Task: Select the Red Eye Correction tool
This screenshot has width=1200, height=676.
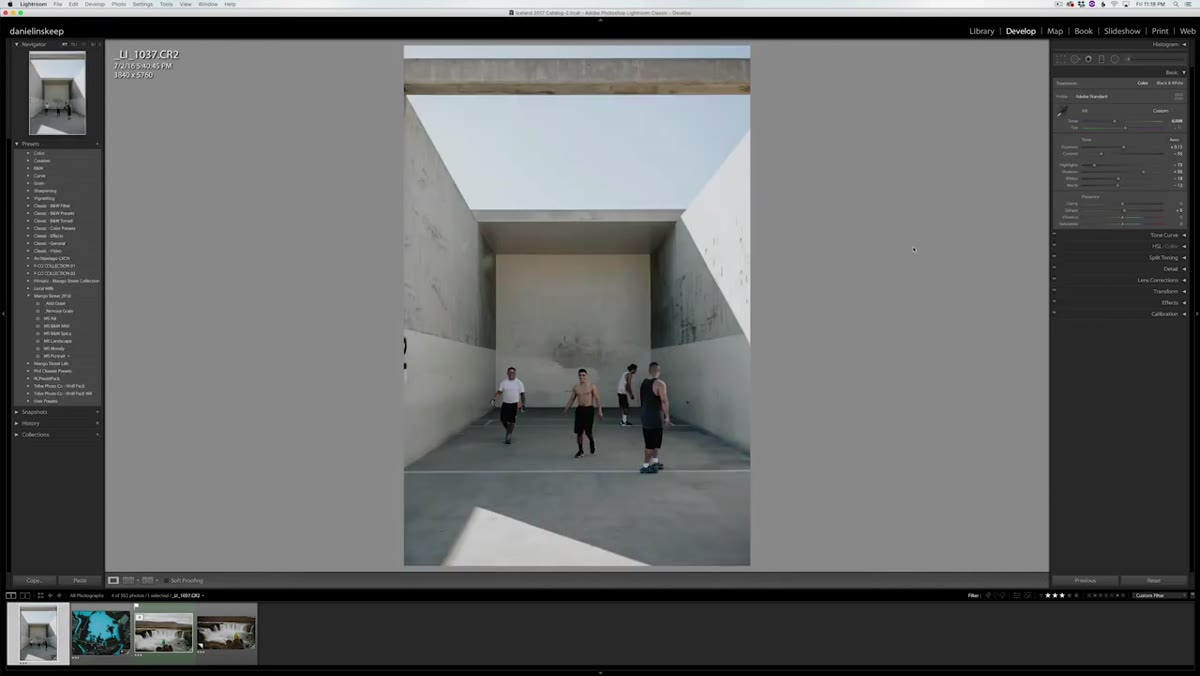Action: coord(1088,59)
